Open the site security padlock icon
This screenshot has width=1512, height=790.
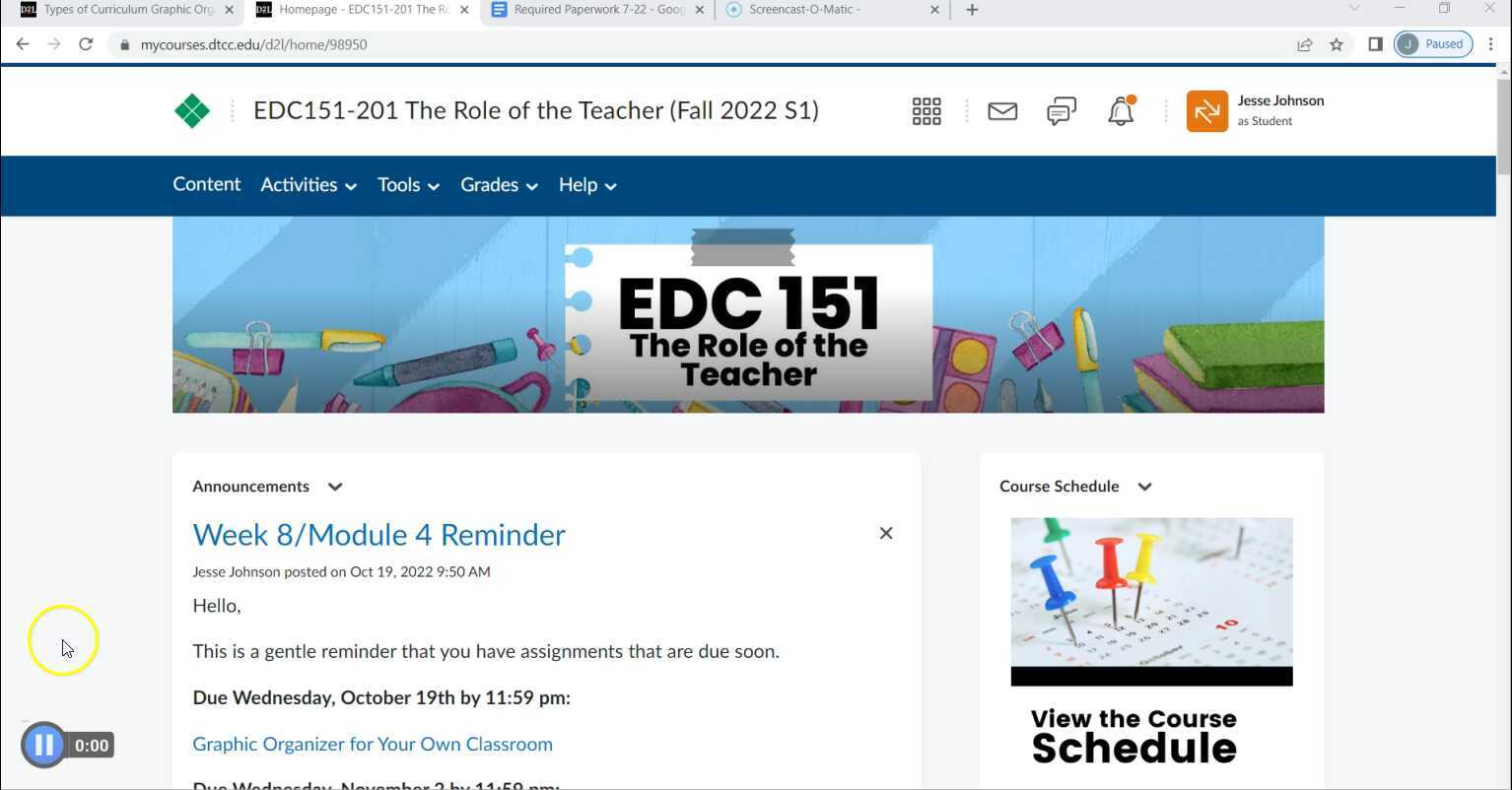124,44
